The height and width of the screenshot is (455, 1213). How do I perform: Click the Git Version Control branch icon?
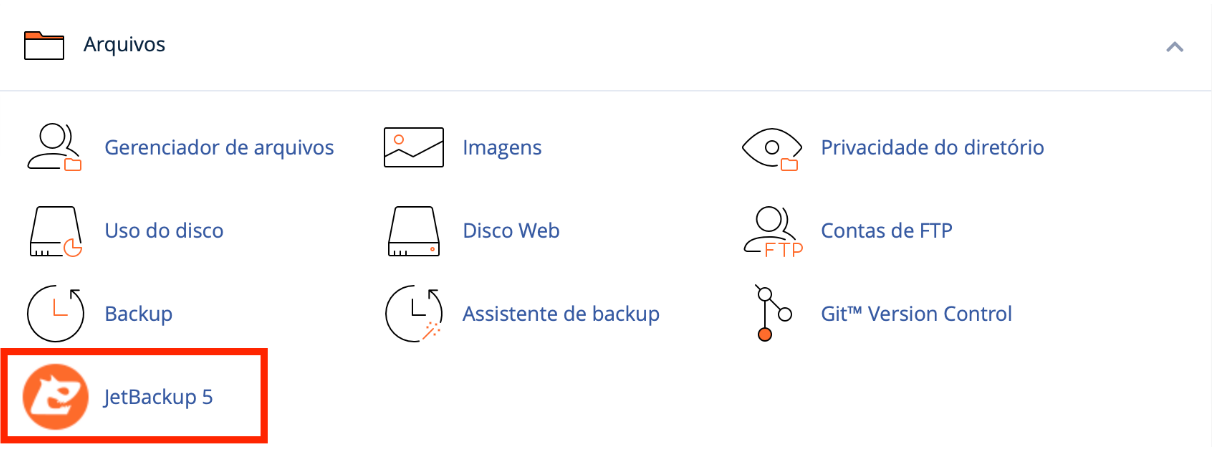(x=771, y=314)
